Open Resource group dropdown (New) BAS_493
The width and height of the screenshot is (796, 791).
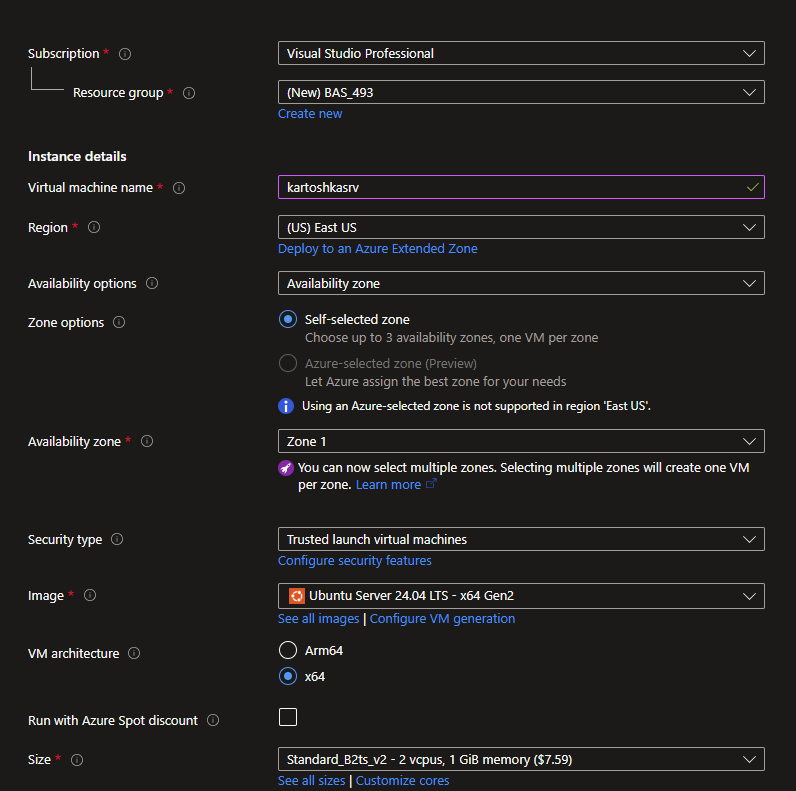521,92
